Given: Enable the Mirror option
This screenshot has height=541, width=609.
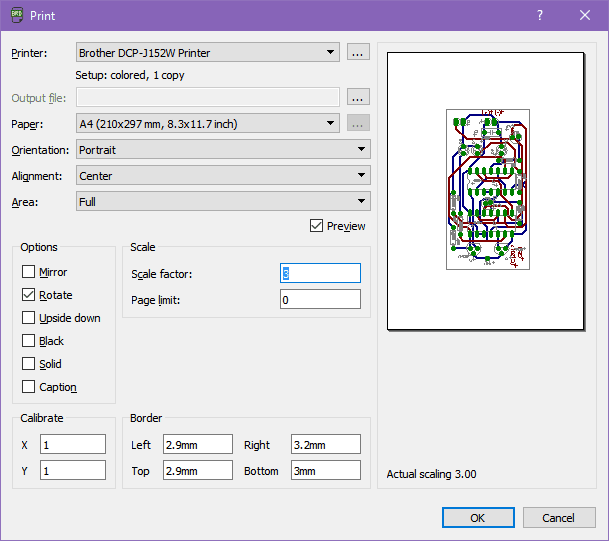Looking at the screenshot, I should click(28, 272).
